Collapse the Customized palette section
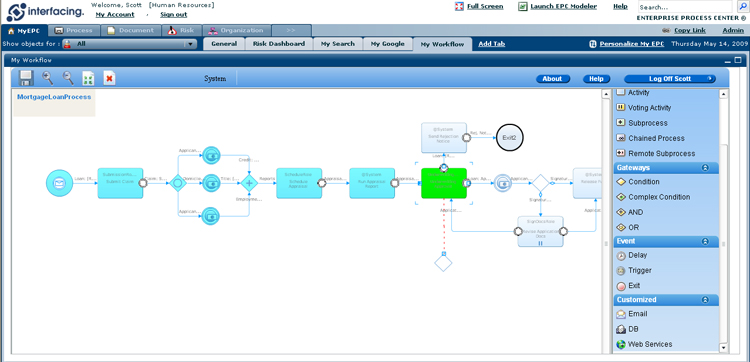Screen dimensions: 750x362 click(x=705, y=300)
